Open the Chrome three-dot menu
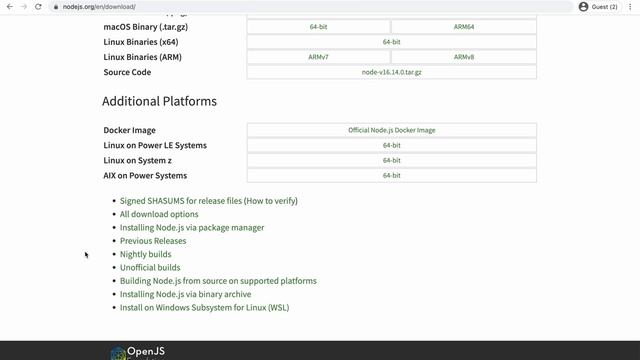640x360 pixels. pyautogui.click(x=630, y=7)
